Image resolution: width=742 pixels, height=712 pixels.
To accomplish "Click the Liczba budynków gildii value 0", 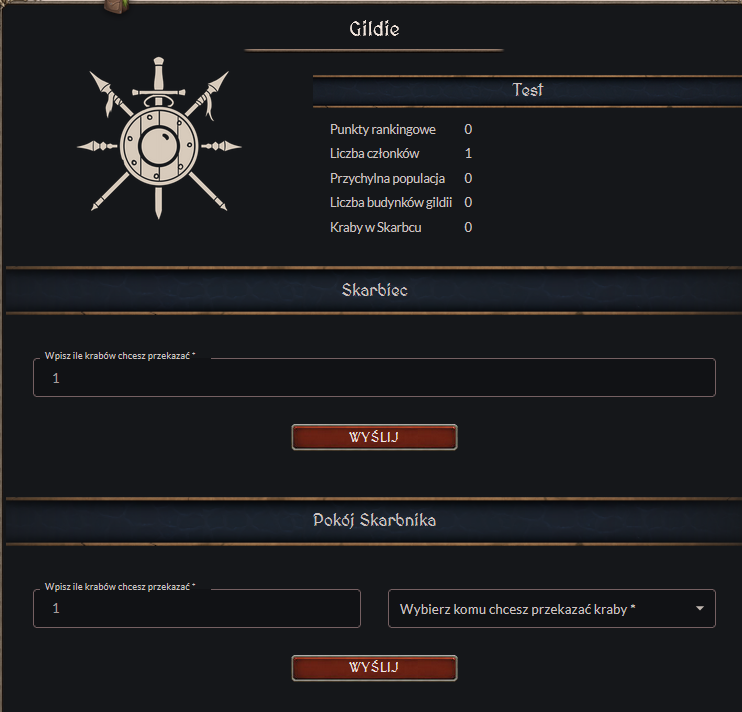I will [x=468, y=203].
